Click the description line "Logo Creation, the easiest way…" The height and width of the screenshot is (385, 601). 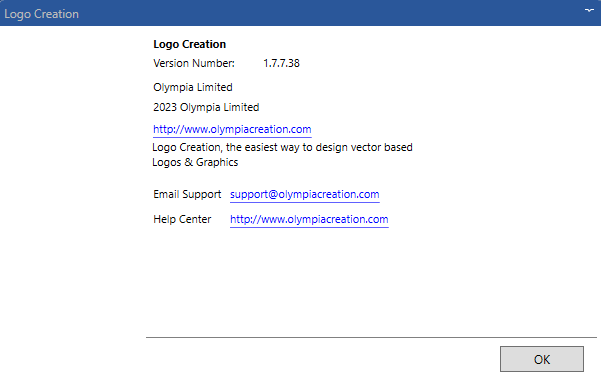282,147
